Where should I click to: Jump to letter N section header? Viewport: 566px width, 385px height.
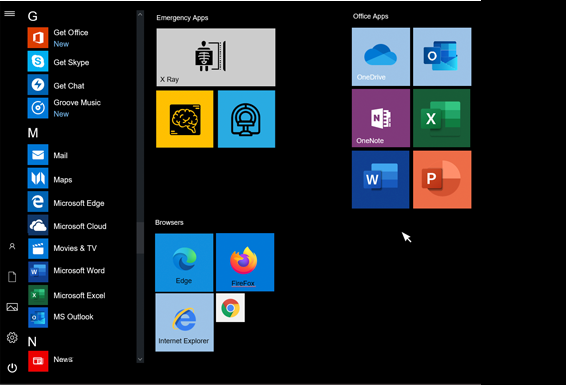pyautogui.click(x=32, y=342)
